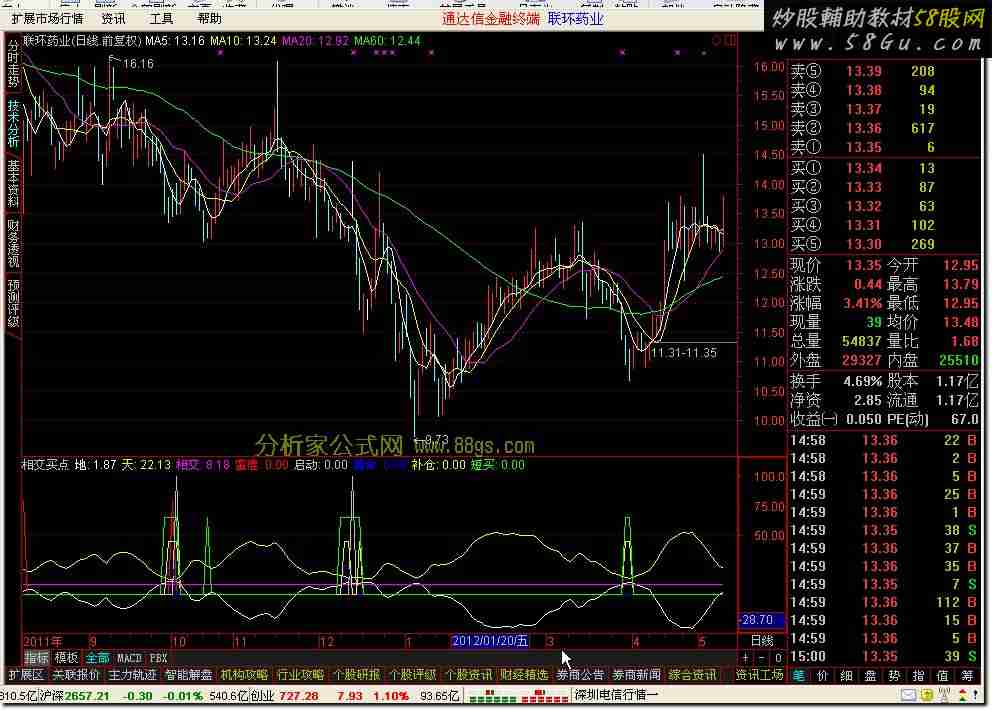Click the minus zoom-out button beside 日线

coord(762,657)
